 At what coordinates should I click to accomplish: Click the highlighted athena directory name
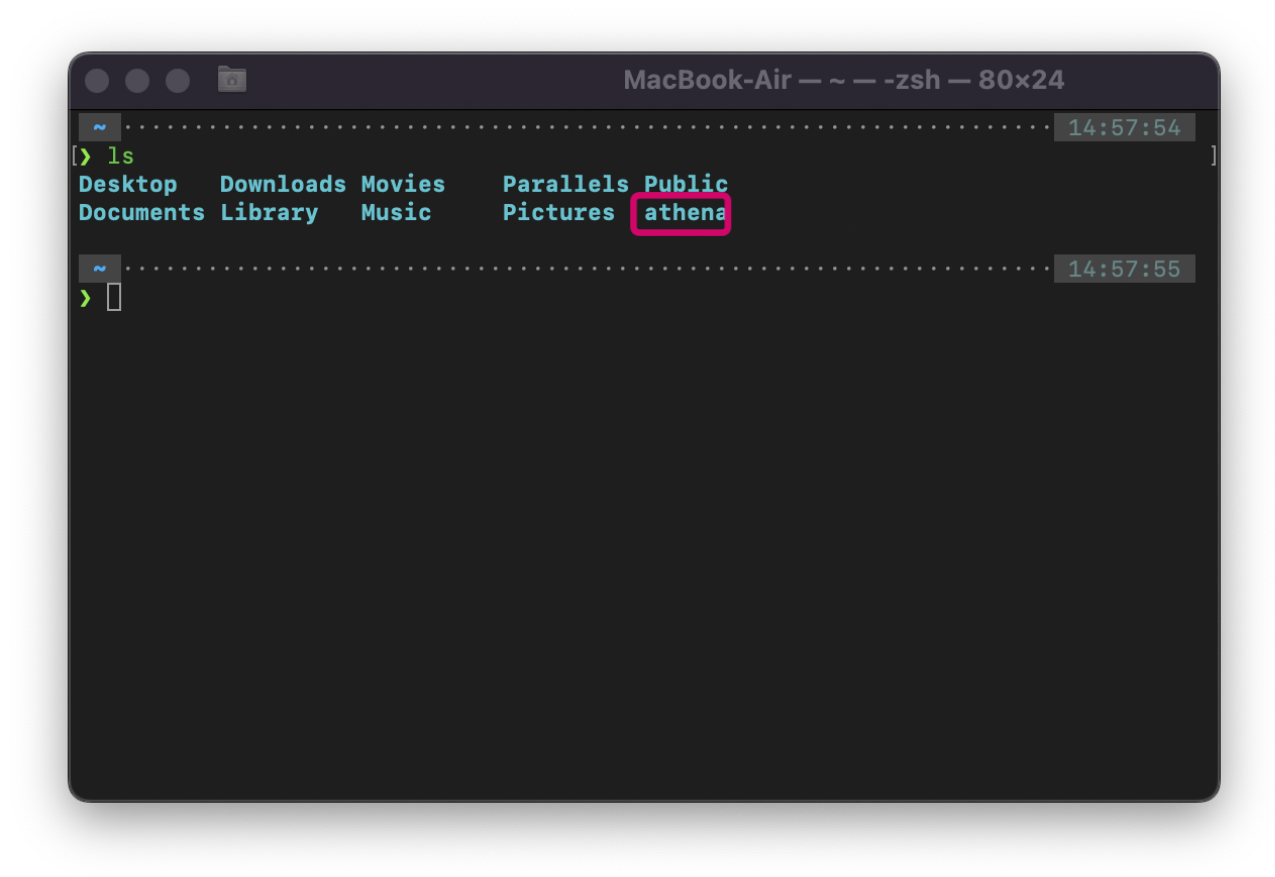pyautogui.click(x=684, y=213)
